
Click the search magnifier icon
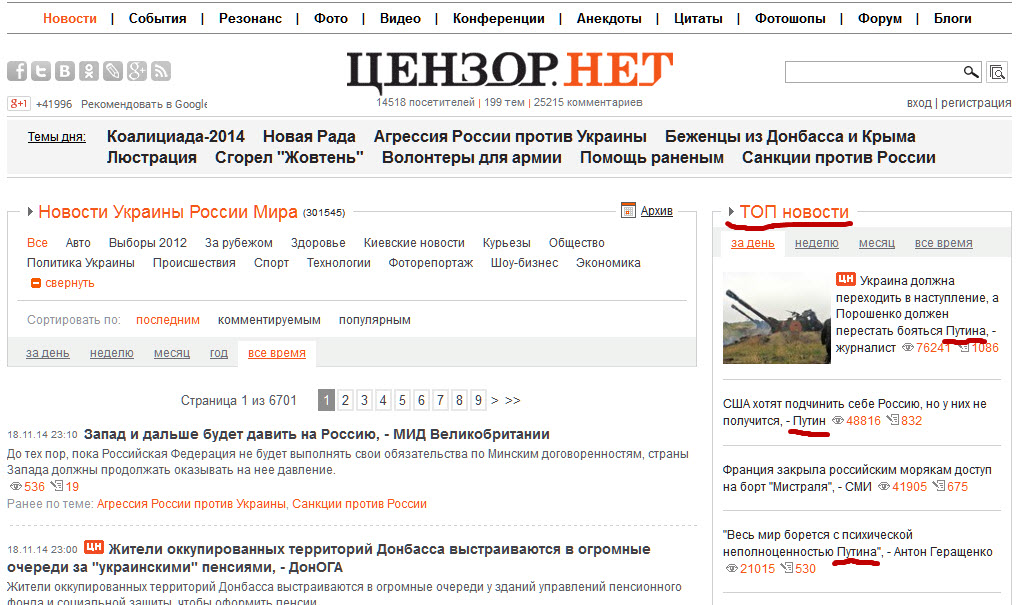(971, 72)
